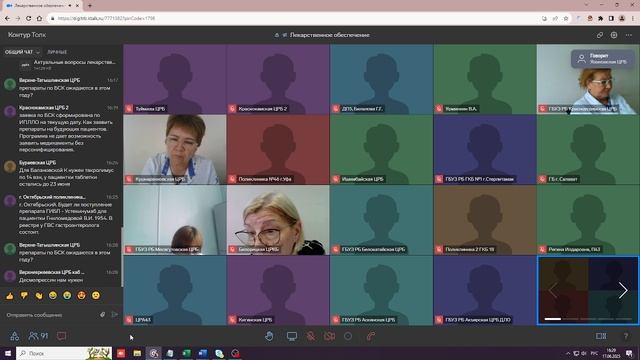Open three-dots more menu in header

click(629, 35)
